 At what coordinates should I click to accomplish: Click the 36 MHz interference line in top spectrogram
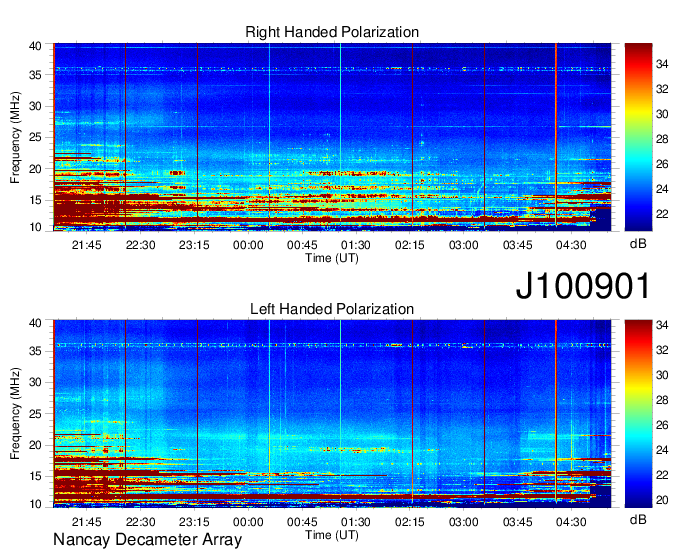coord(332,69)
